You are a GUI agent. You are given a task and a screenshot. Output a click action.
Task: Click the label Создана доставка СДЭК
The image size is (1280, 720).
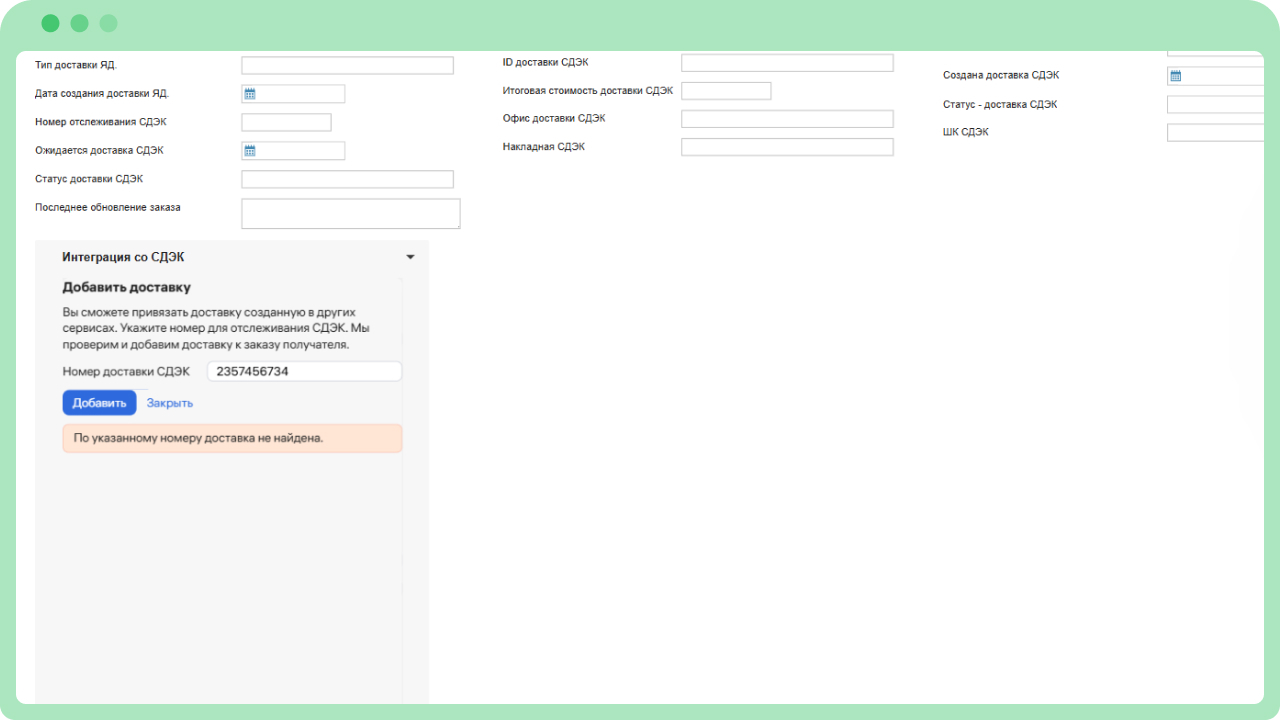(1001, 76)
